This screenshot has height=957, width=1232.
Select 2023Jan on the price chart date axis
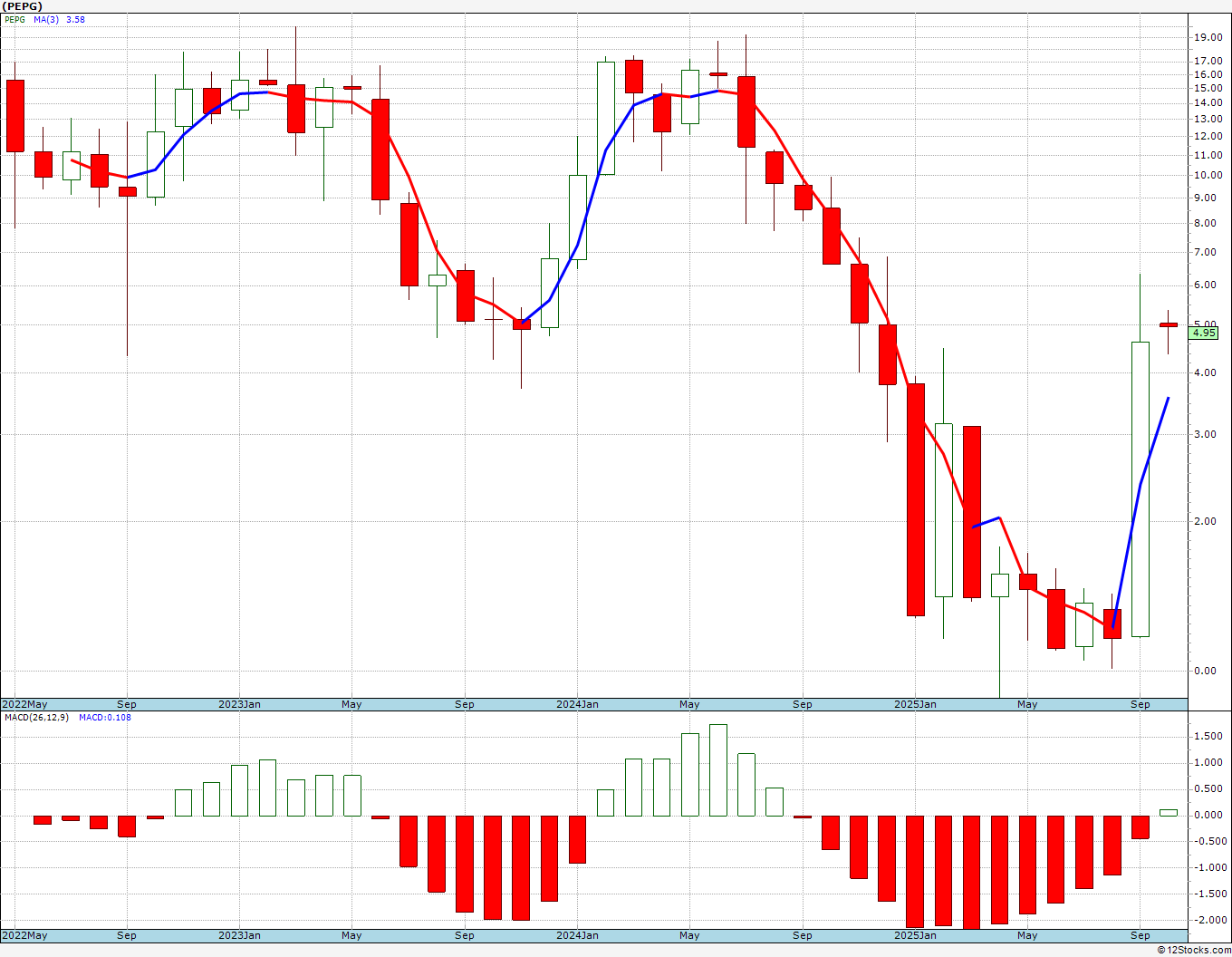(x=240, y=704)
